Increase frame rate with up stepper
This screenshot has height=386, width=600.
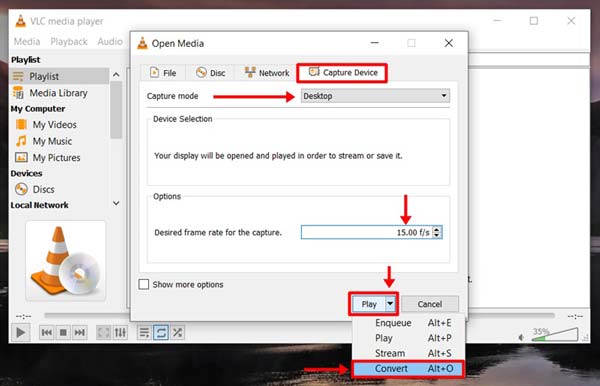[437, 229]
